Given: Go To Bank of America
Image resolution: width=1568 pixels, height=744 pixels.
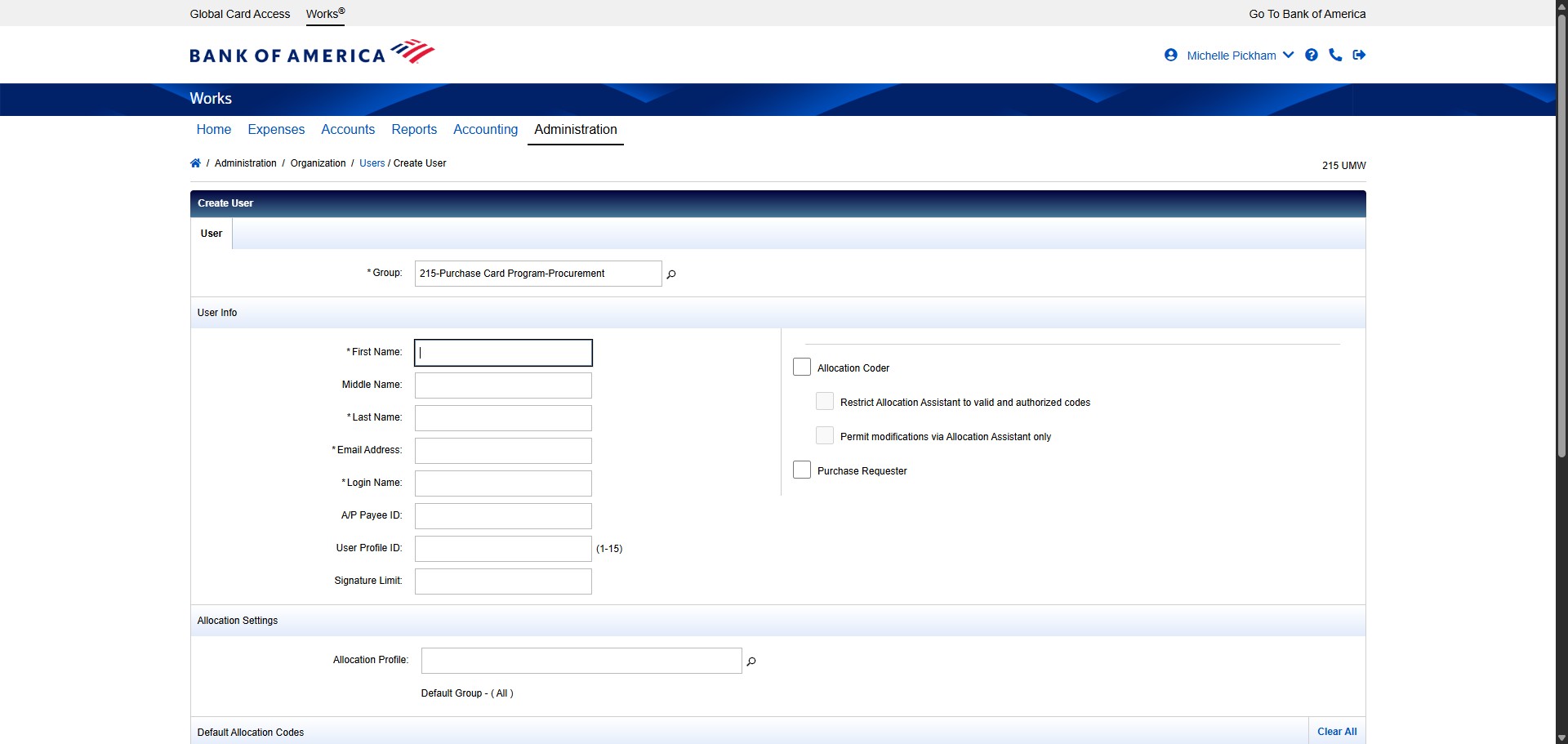Looking at the screenshot, I should point(1305,14).
